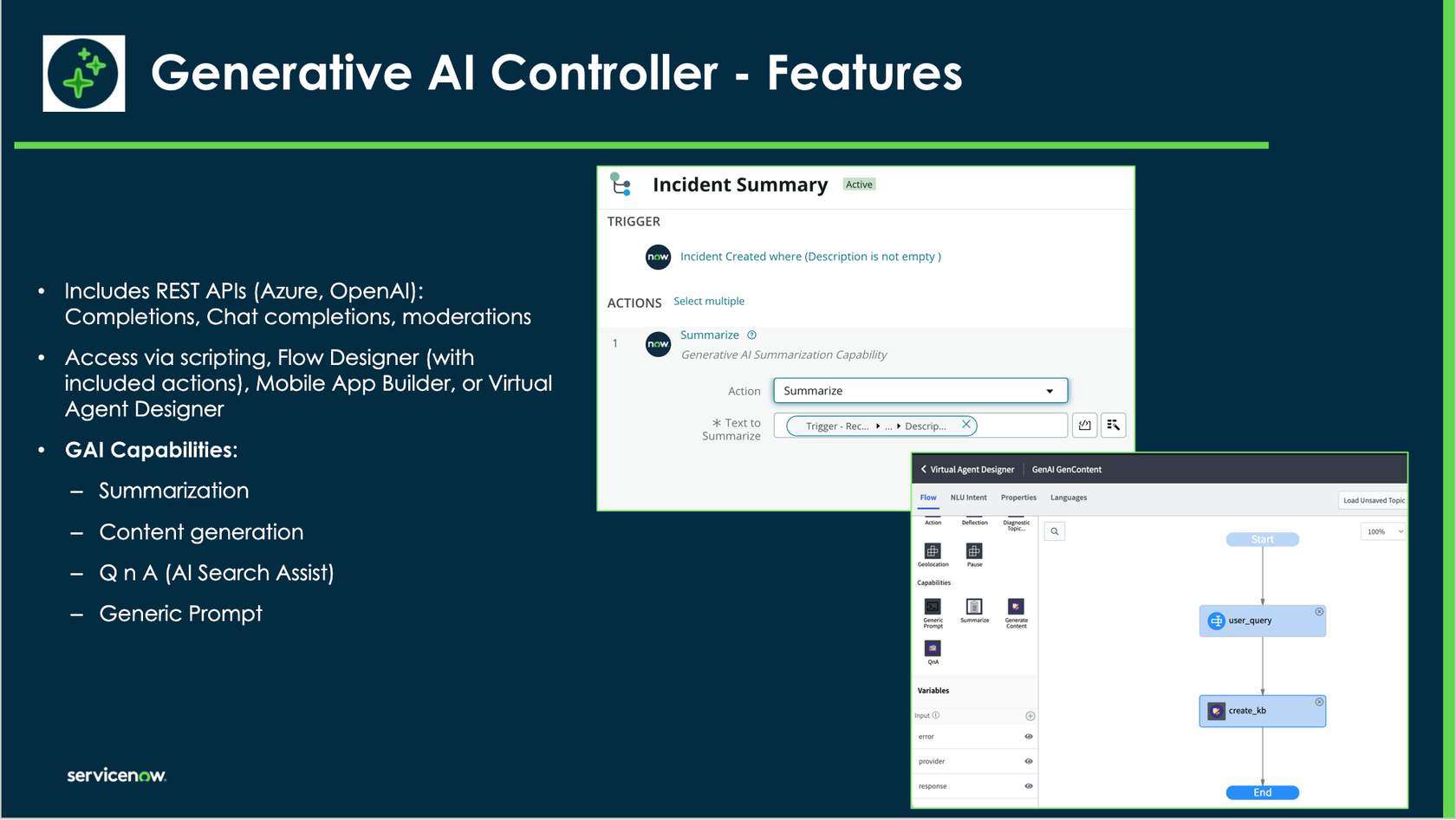Select the Generic Prompt capability icon

point(933,607)
